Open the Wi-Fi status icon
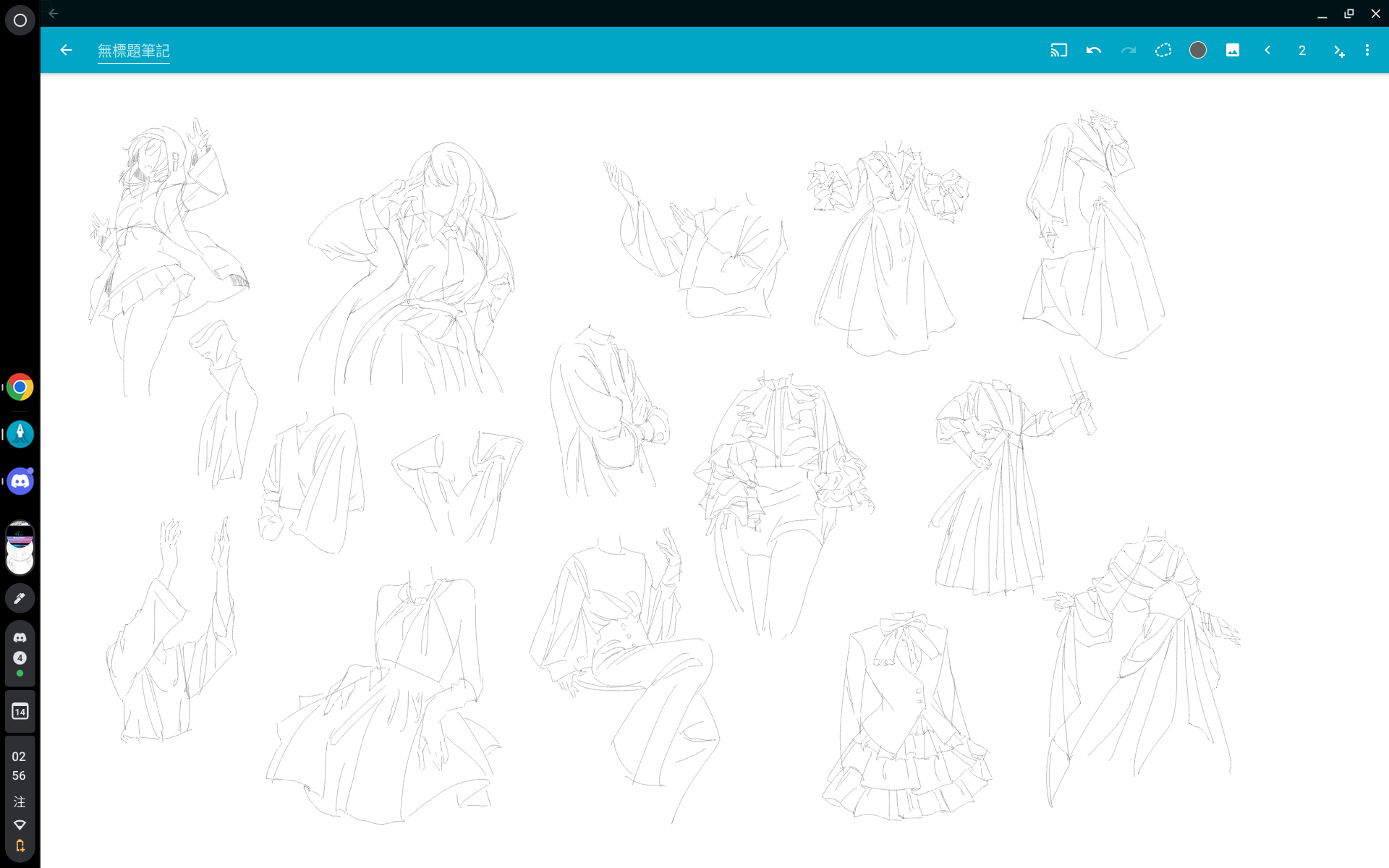Image resolution: width=1389 pixels, height=868 pixels. pyautogui.click(x=20, y=825)
